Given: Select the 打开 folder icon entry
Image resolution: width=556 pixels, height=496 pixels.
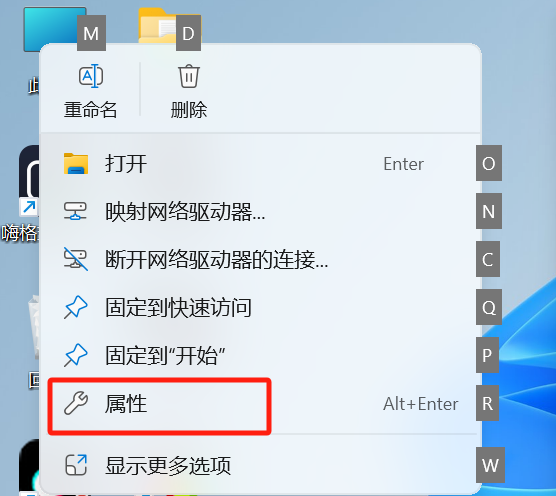Looking at the screenshot, I should [x=76, y=163].
